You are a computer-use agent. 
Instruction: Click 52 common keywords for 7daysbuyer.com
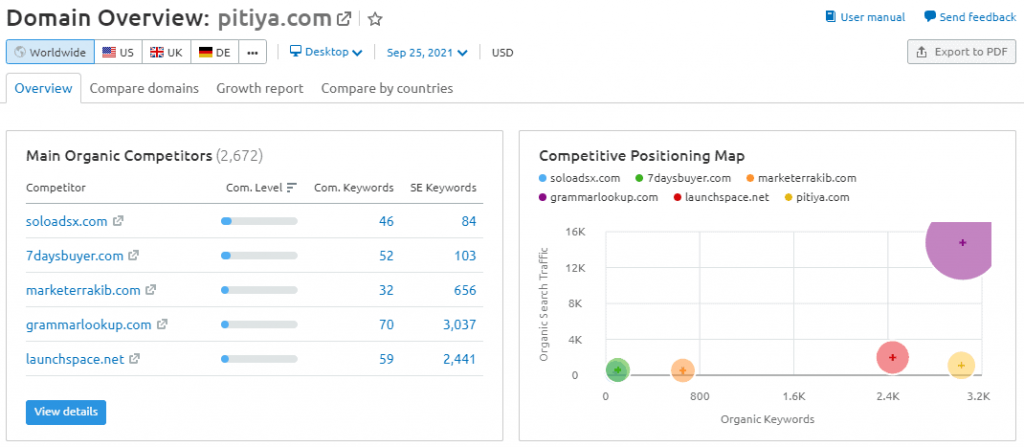tap(386, 256)
